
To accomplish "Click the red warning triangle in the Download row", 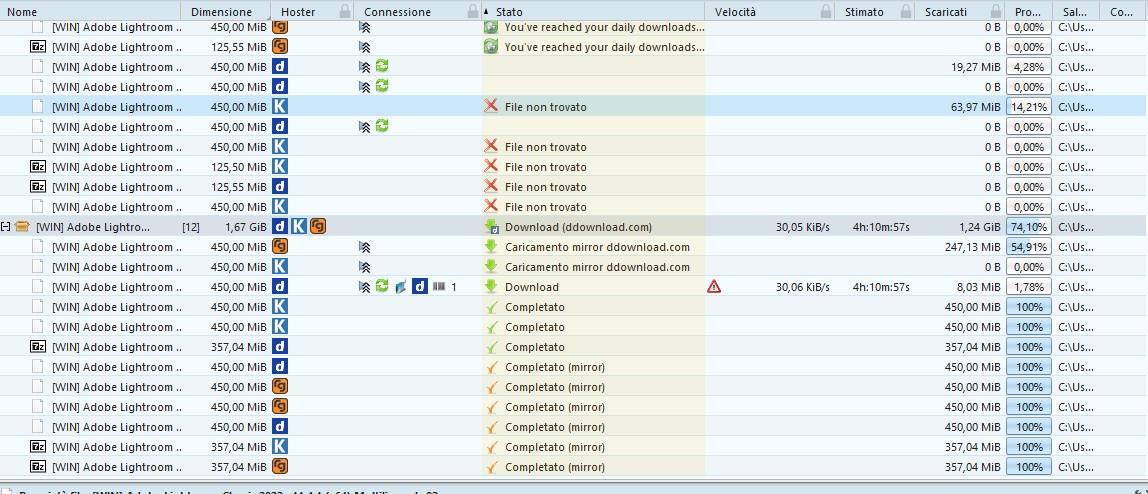I will (714, 287).
